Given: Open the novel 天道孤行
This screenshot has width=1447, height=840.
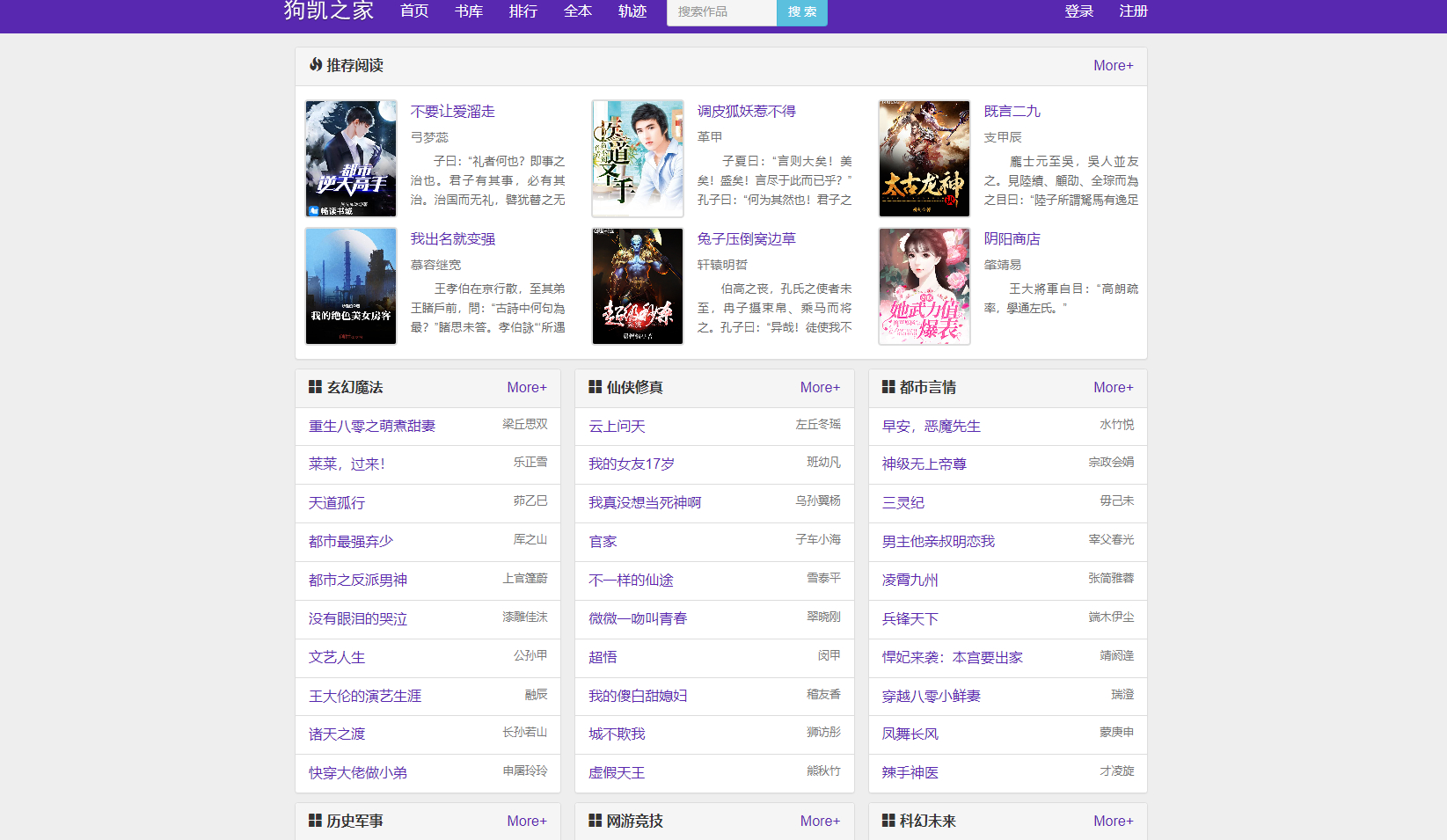Looking at the screenshot, I should click(337, 503).
